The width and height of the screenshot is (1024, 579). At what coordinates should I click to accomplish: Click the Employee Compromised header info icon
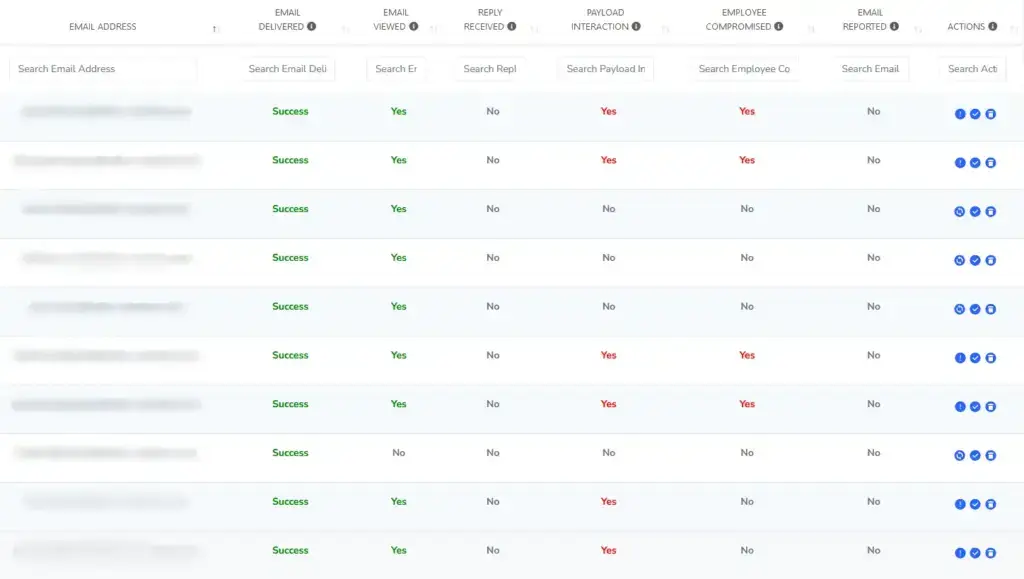click(778, 27)
